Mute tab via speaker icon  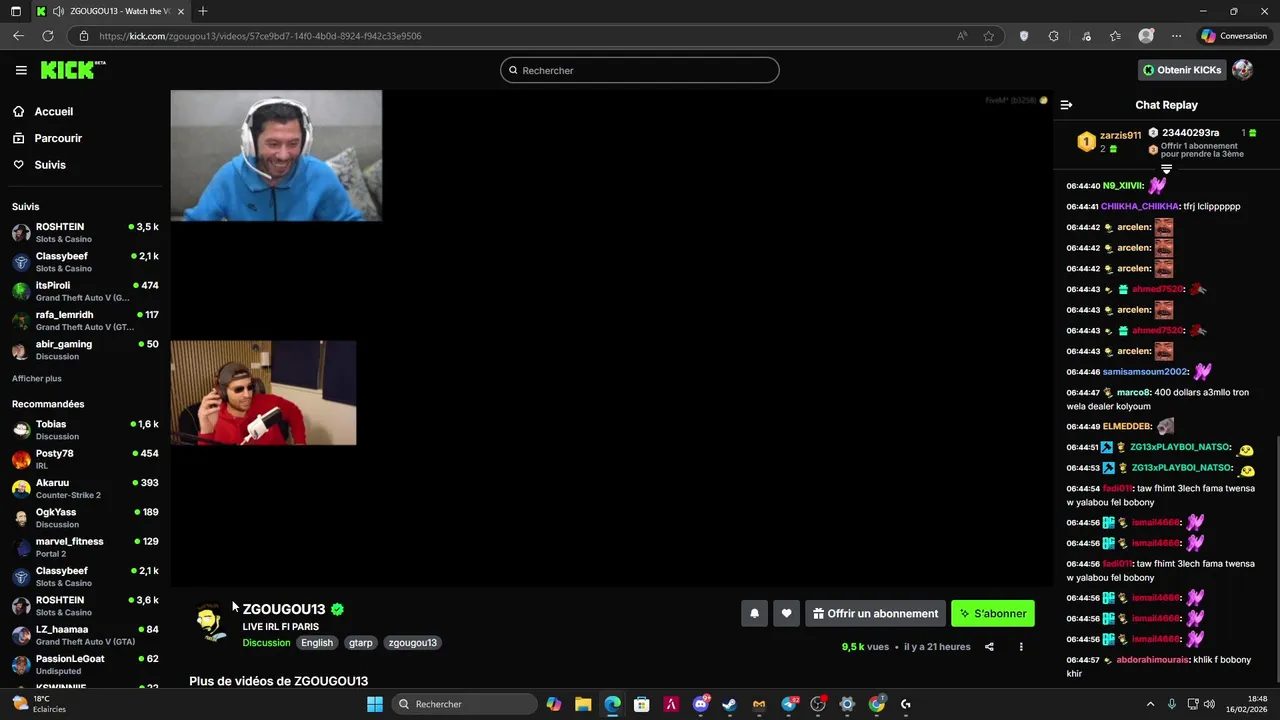point(59,11)
